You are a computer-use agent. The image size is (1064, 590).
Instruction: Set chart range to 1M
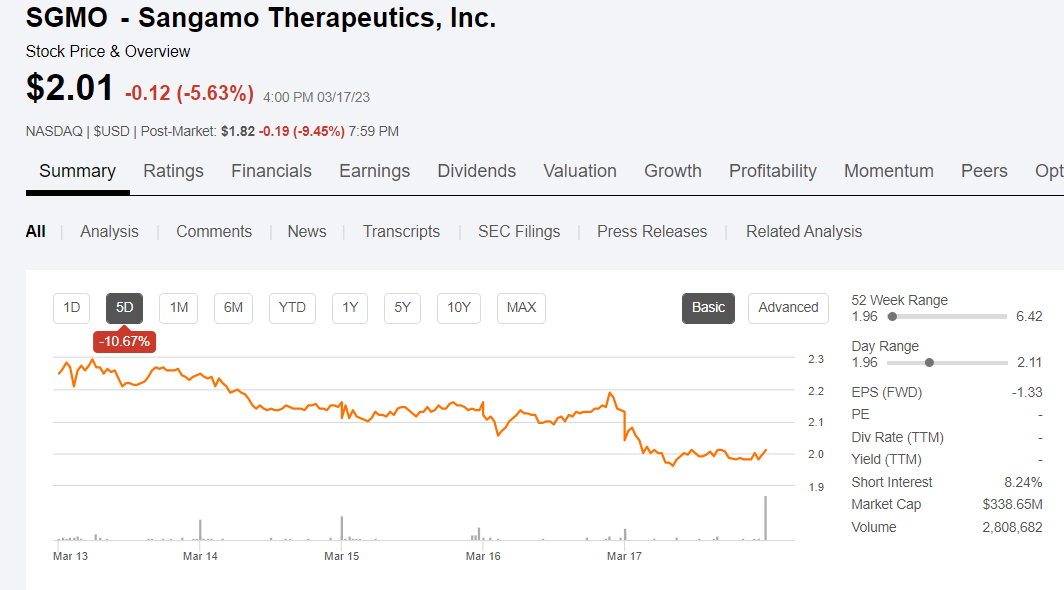(179, 308)
